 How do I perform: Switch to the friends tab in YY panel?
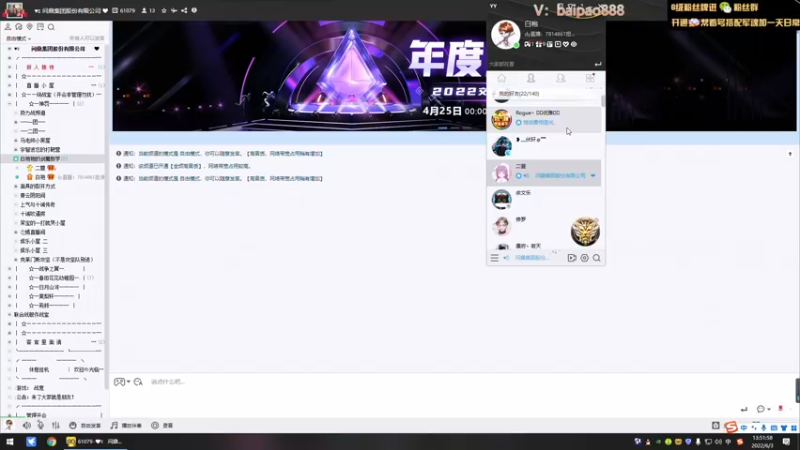coord(531,78)
